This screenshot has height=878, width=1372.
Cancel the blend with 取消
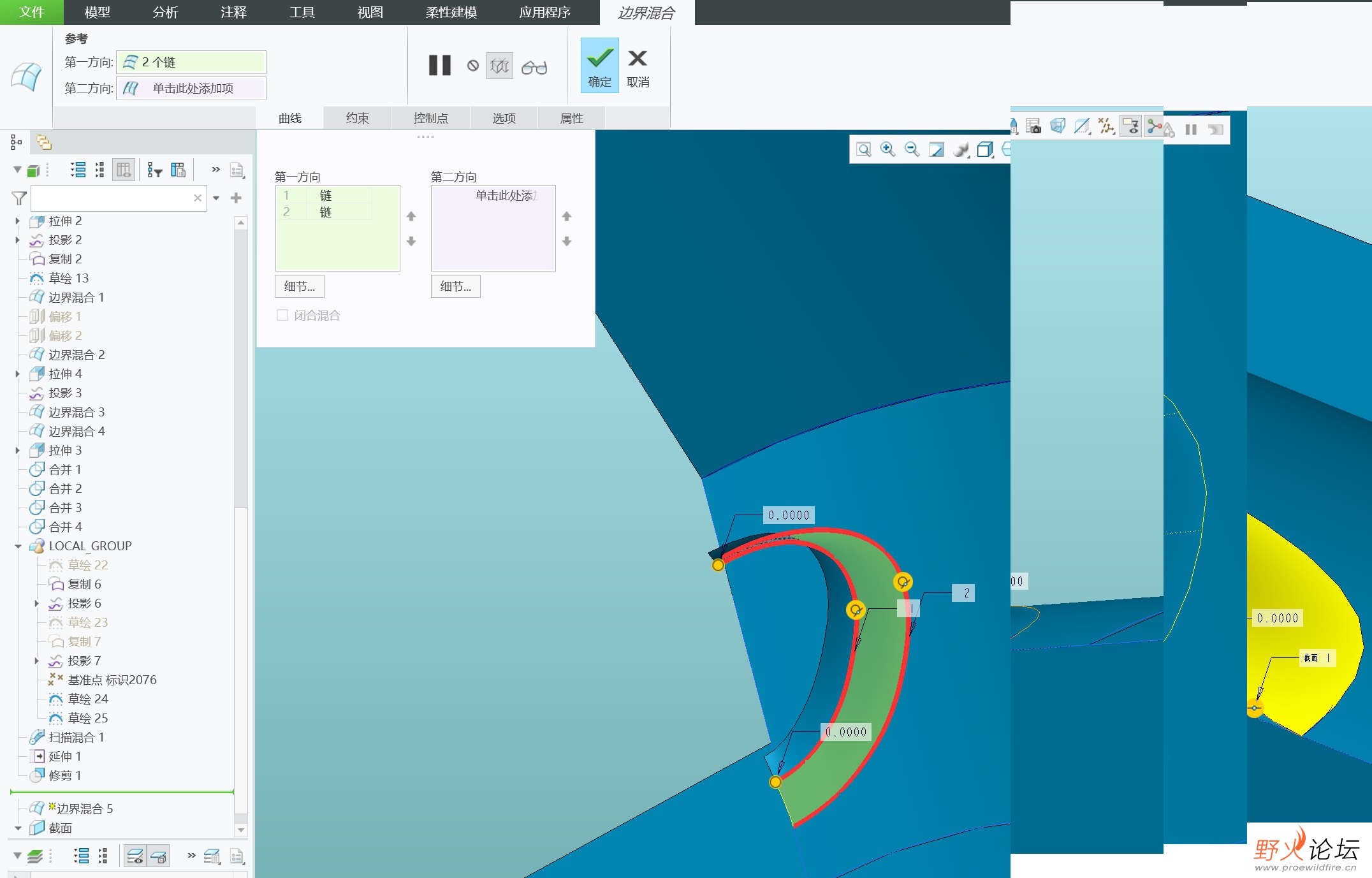pyautogui.click(x=638, y=69)
